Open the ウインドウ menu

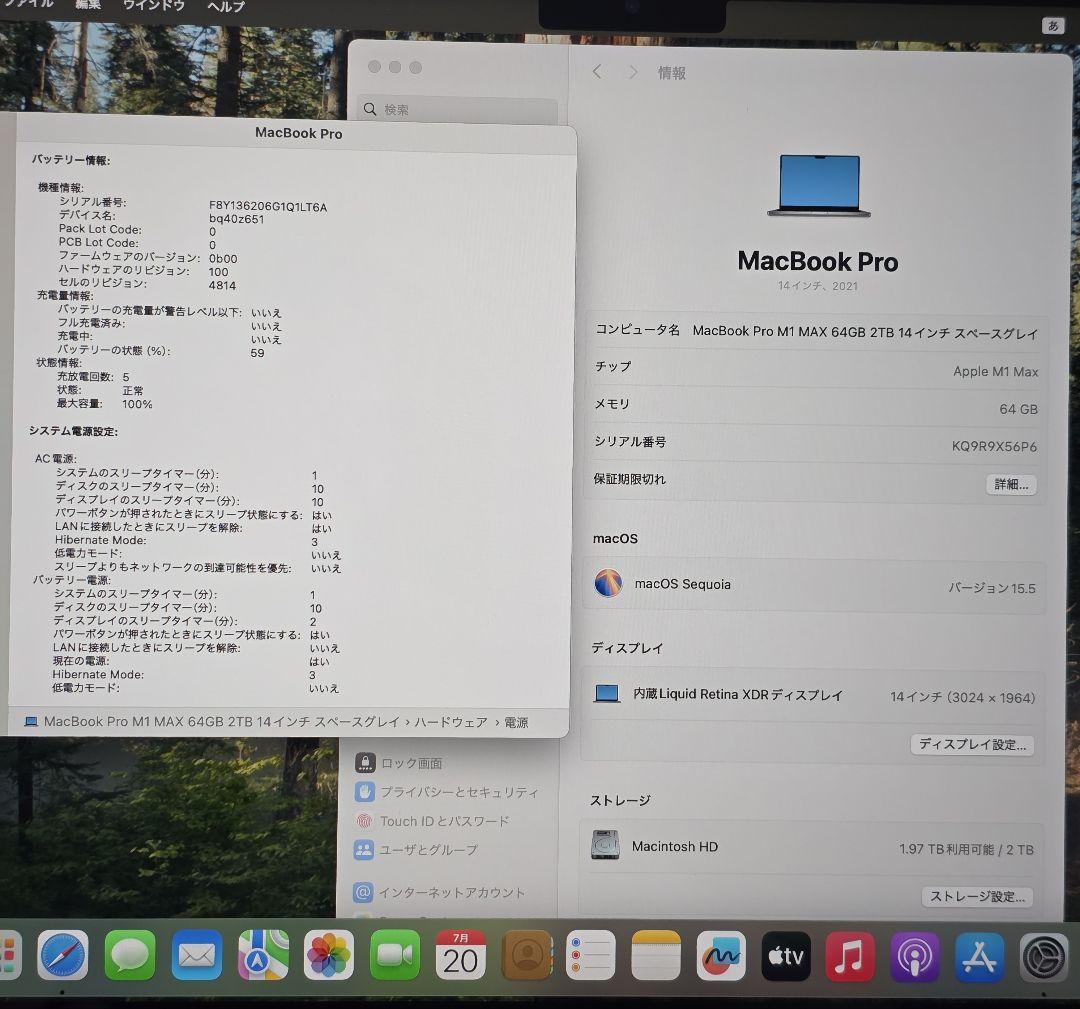pos(154,6)
